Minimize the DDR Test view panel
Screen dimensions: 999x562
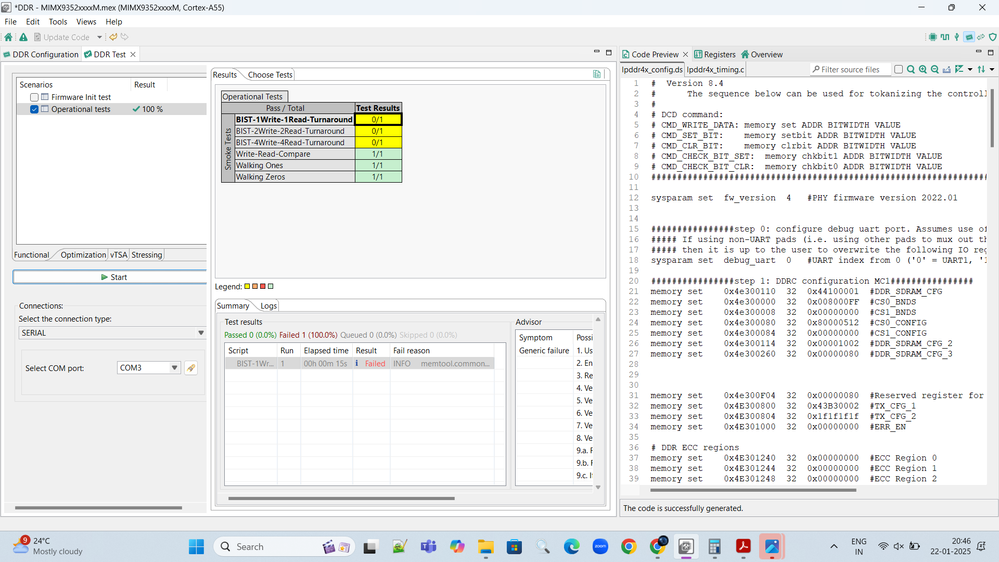(x=597, y=52)
